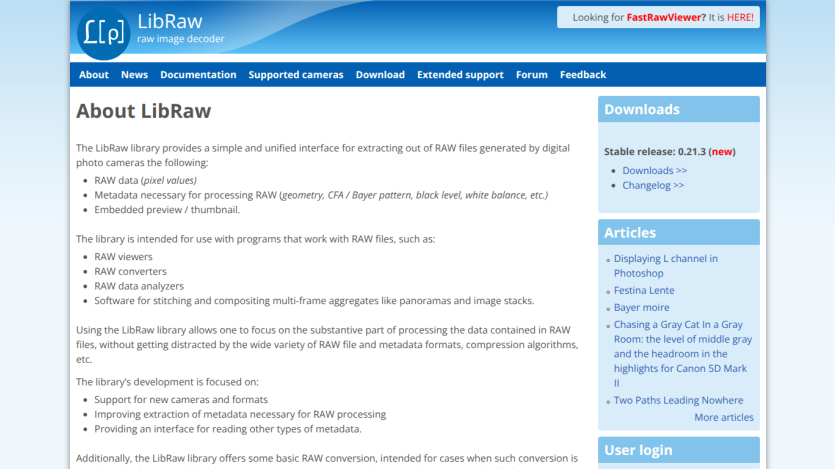Open the Documentation menu item
This screenshot has height=469, width=835.
tap(198, 75)
